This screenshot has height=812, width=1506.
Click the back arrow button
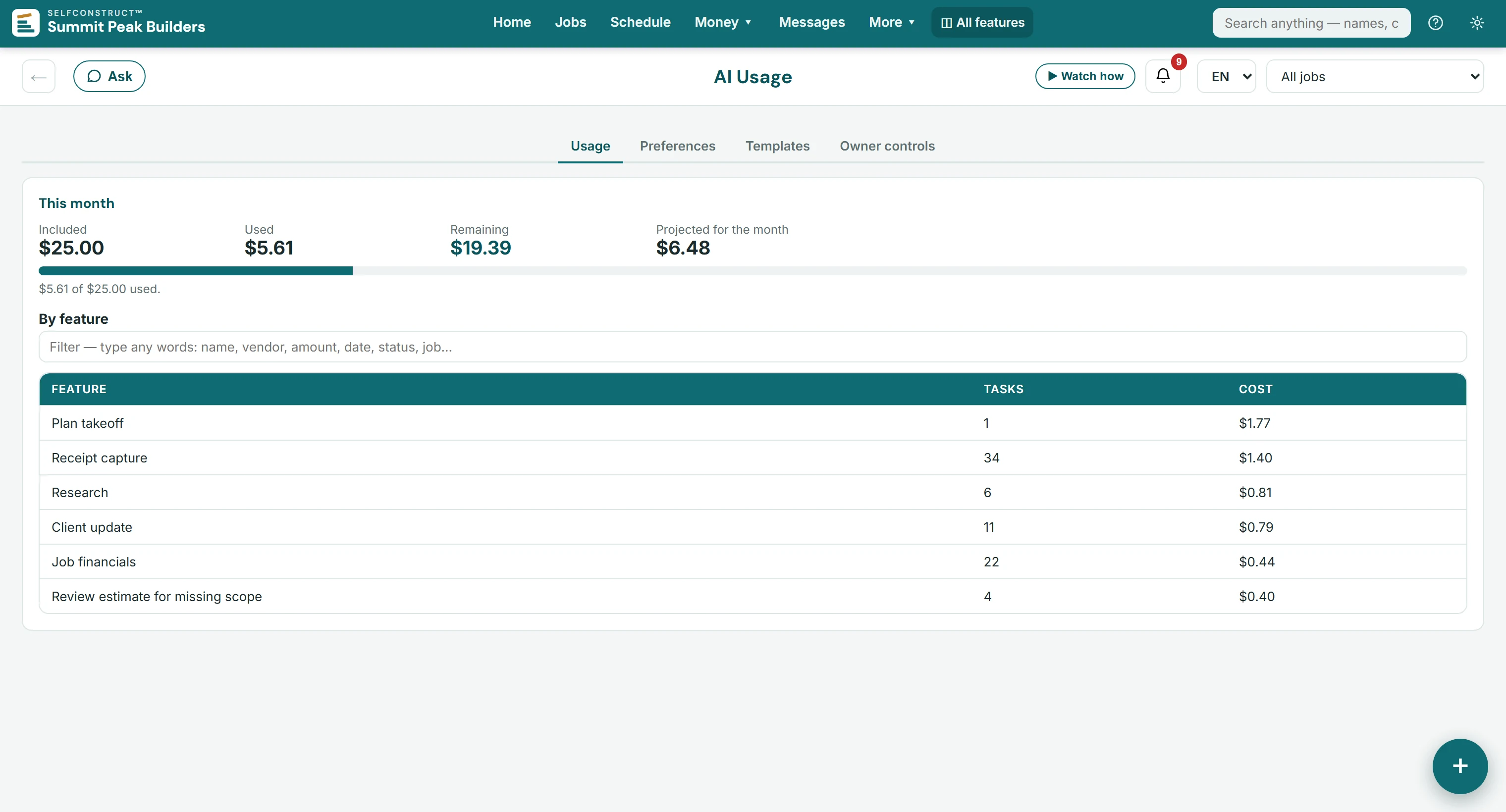coord(39,76)
